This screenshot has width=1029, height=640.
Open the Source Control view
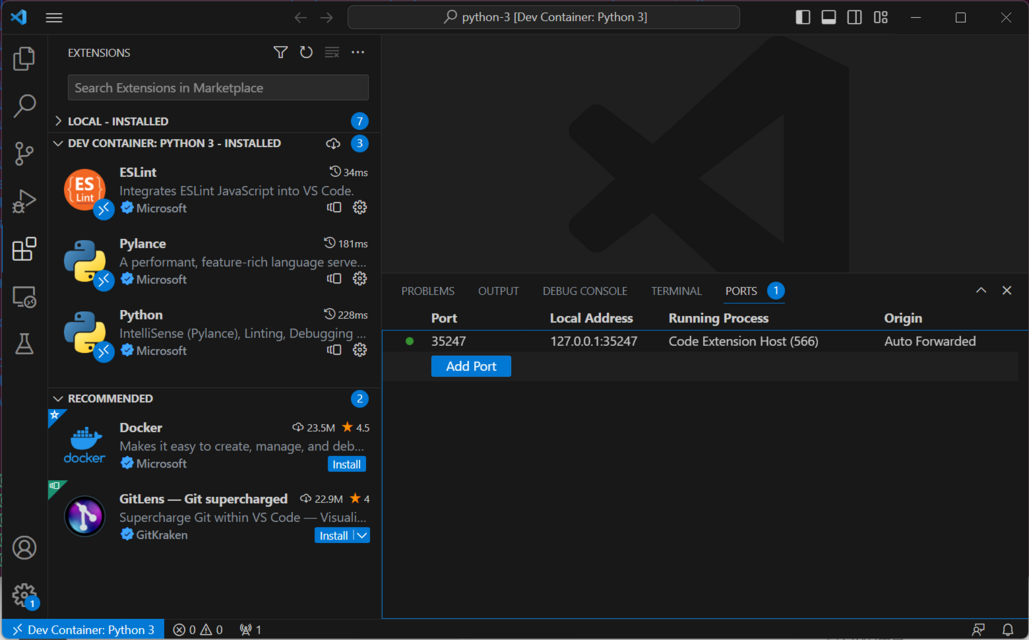point(24,153)
